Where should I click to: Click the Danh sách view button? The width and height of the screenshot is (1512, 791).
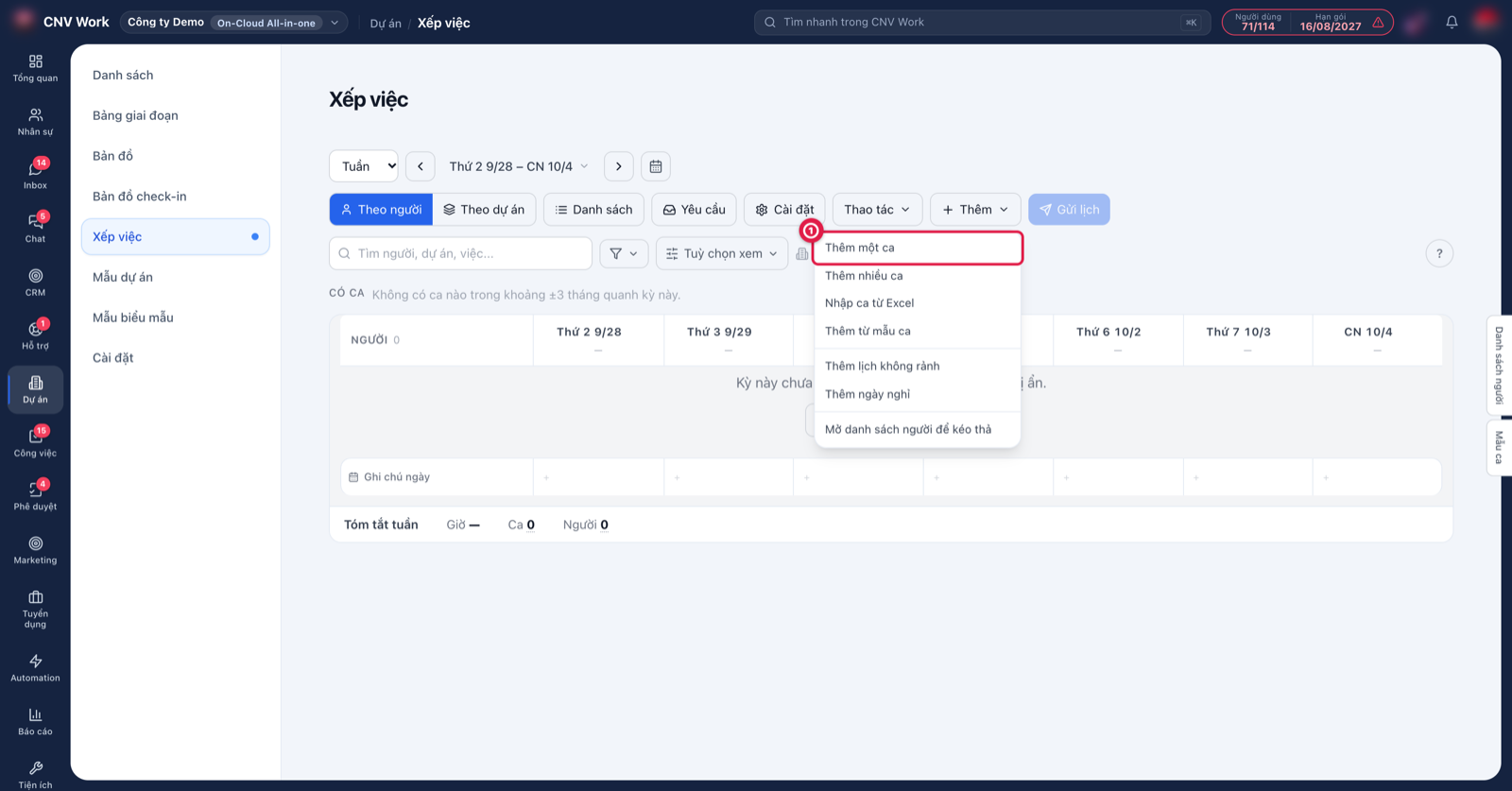(594, 210)
